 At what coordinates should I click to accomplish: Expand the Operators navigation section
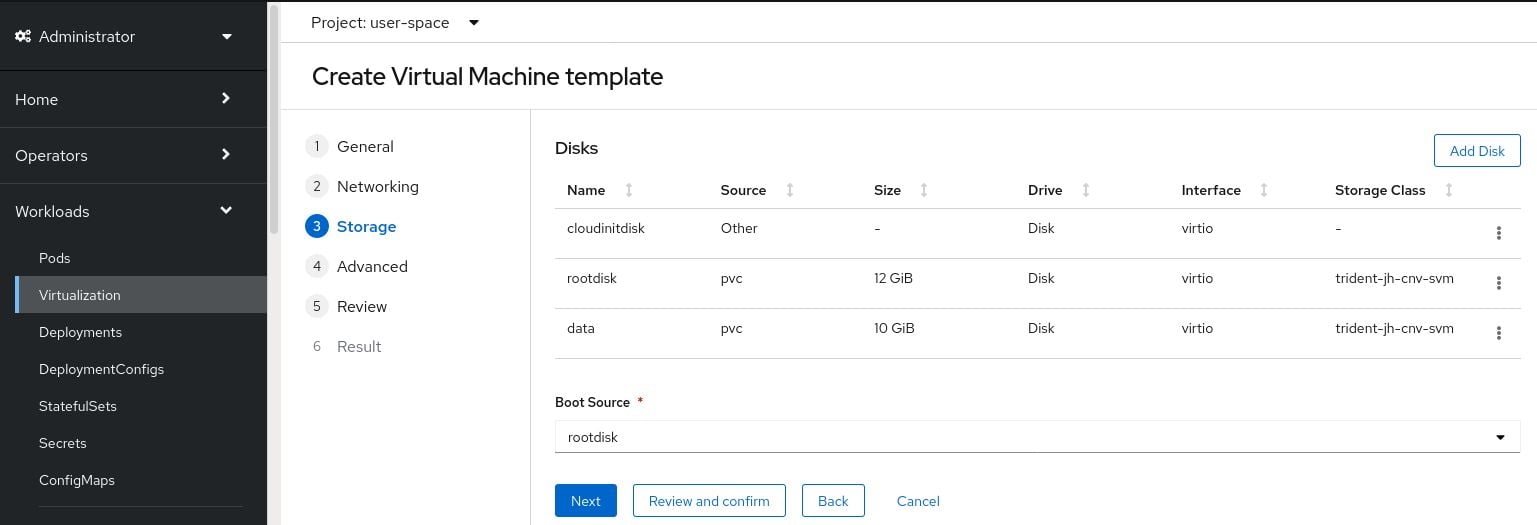tap(125, 155)
